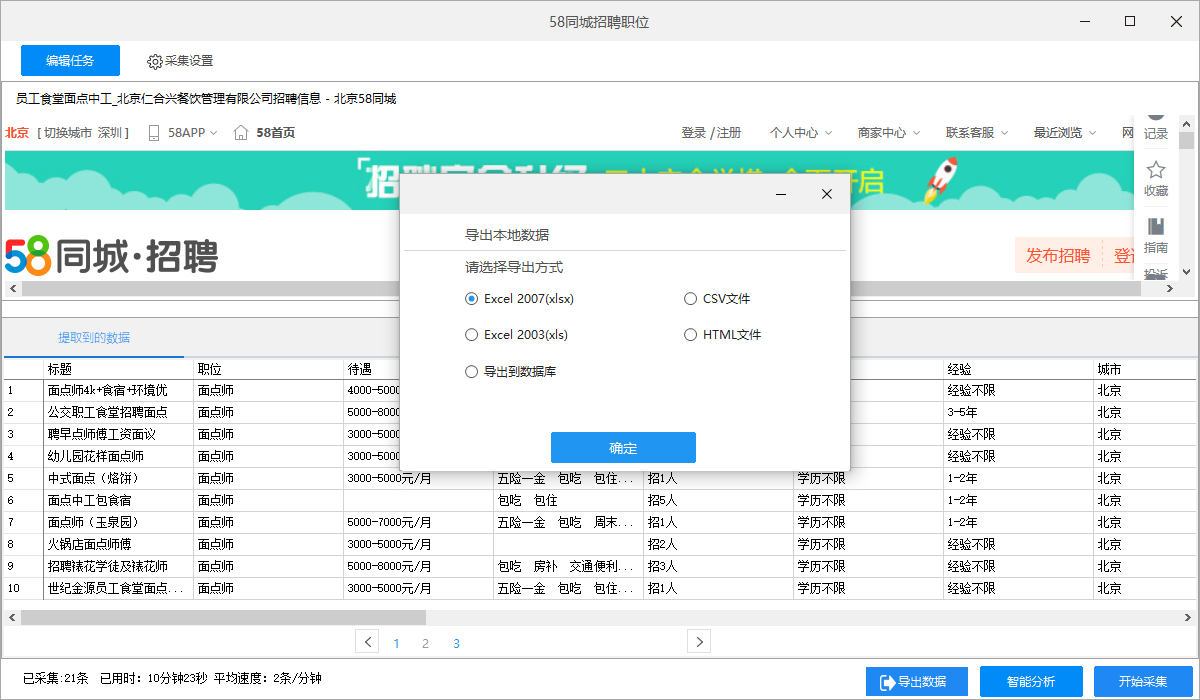Click the 58首页 home icon

pos(240,132)
